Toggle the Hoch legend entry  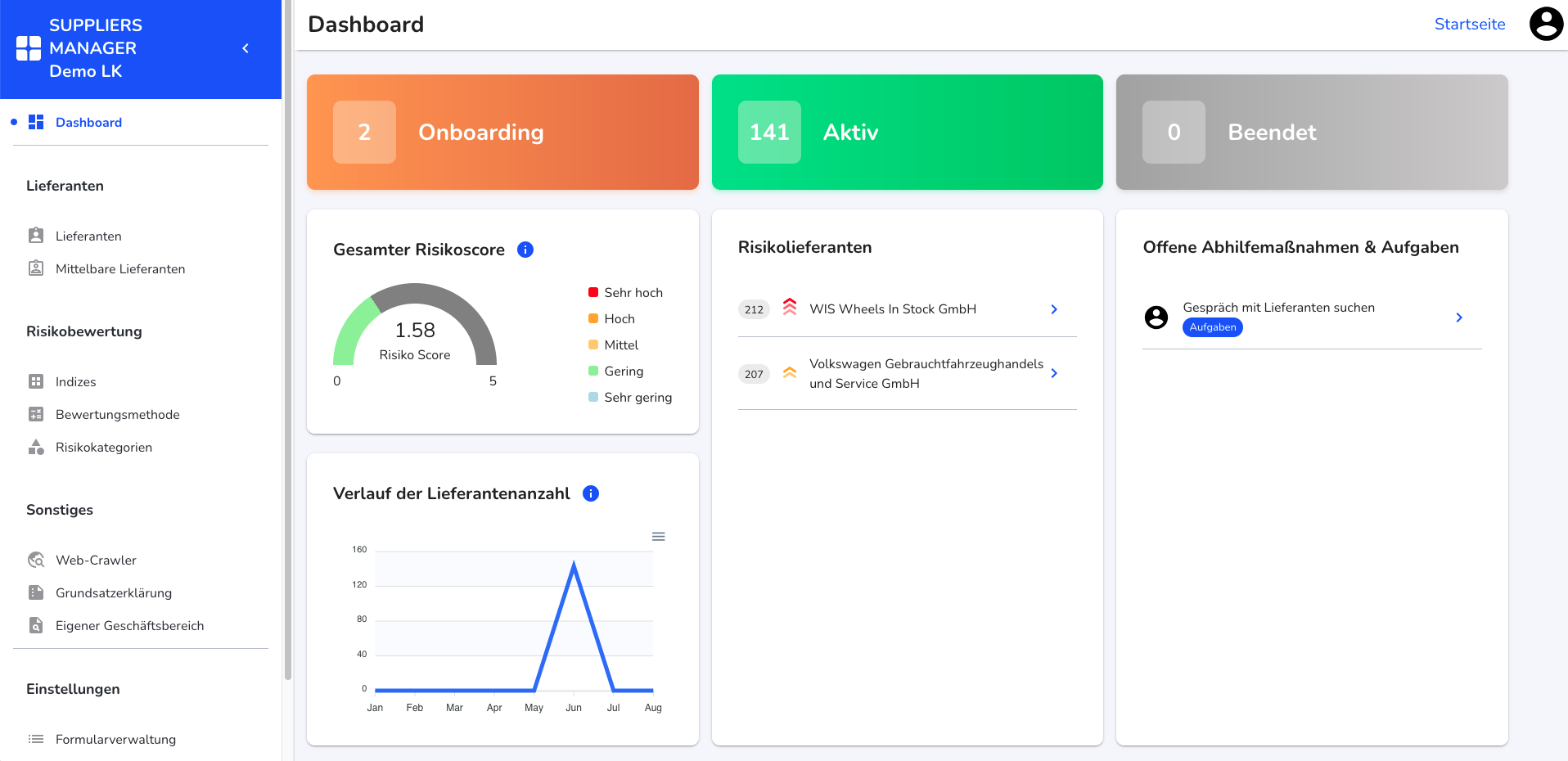[x=611, y=318]
